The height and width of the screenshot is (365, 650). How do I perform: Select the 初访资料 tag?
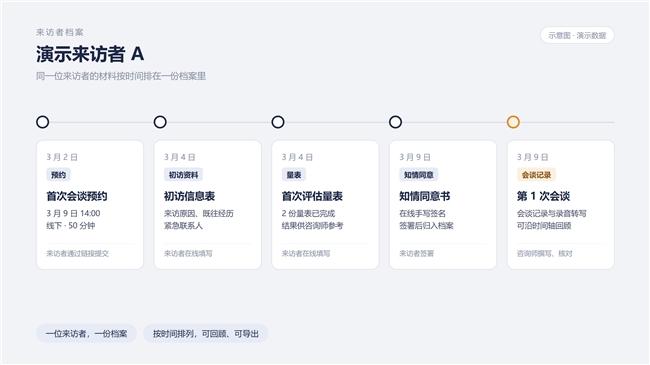pos(183,175)
